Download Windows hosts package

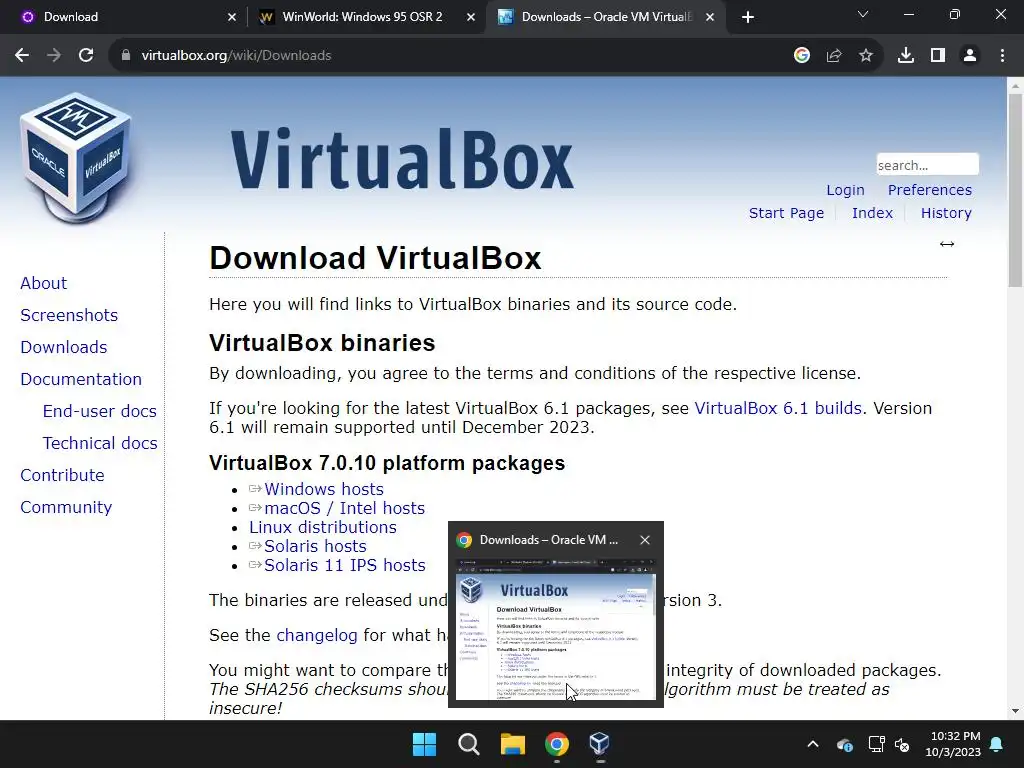point(323,489)
